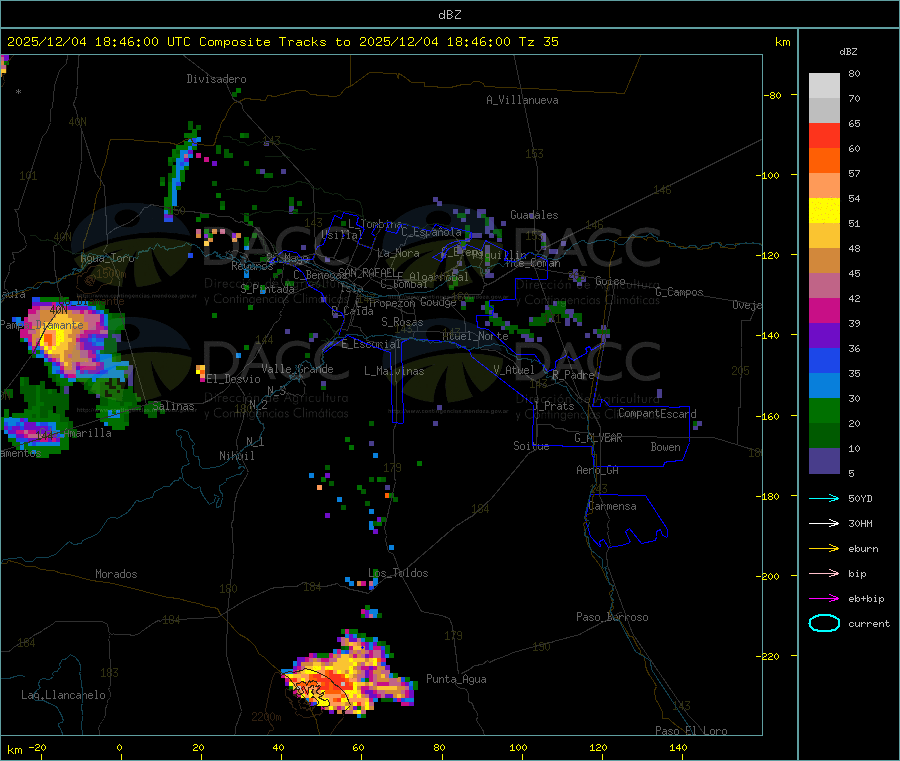Click the intense storm cell near Punta_Agua
900x761 pixels.
[x=348, y=676]
